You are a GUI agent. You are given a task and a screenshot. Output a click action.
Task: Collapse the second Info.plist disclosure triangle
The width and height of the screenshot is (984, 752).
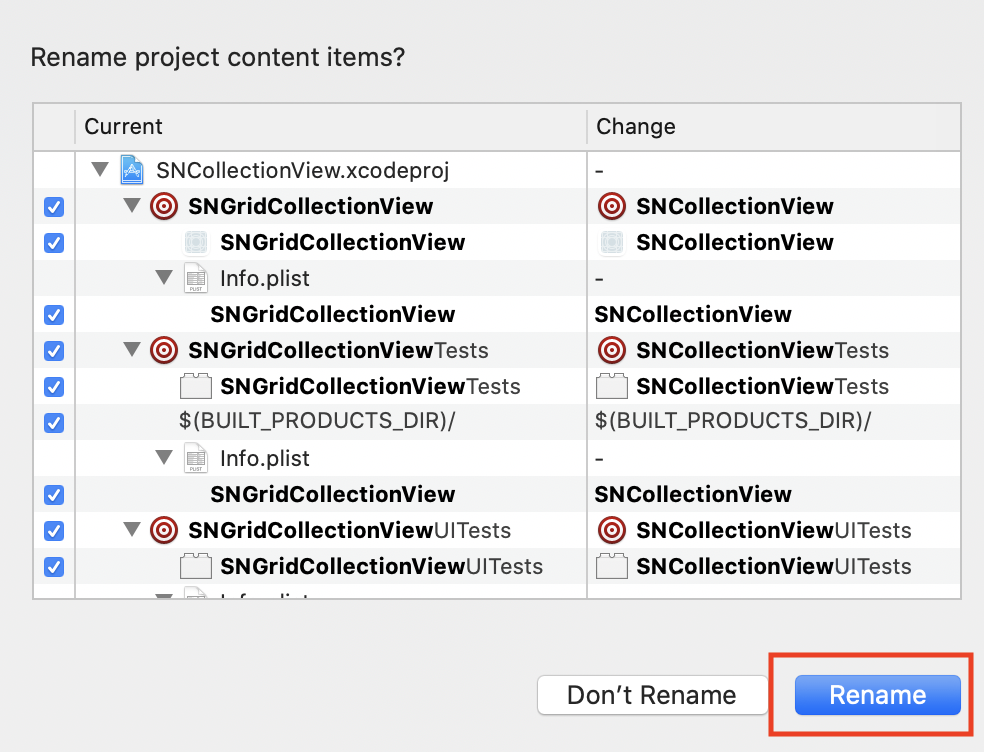164,458
